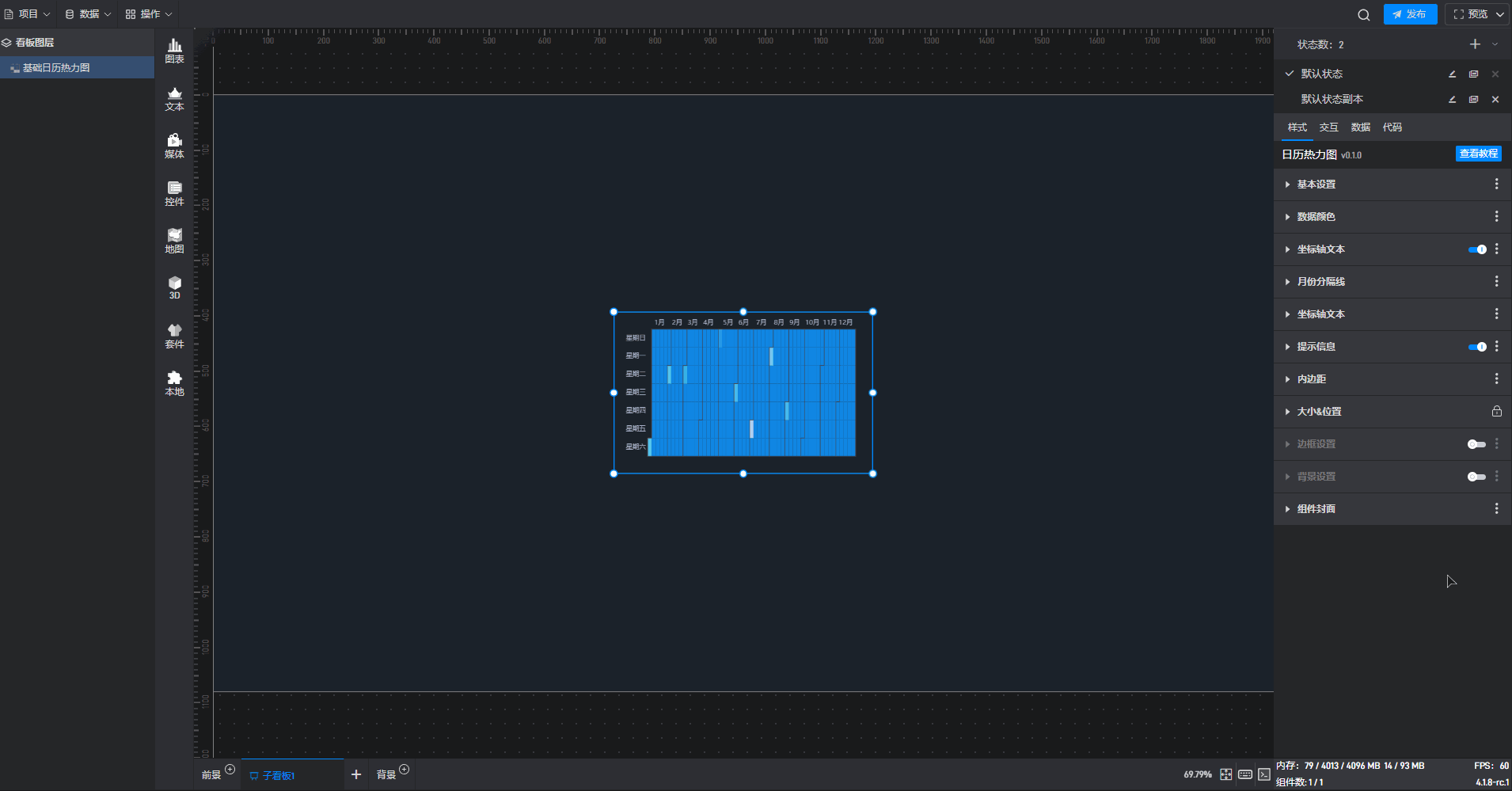
Task: Rename 默认状态 with its edit icon
Action: (1453, 74)
